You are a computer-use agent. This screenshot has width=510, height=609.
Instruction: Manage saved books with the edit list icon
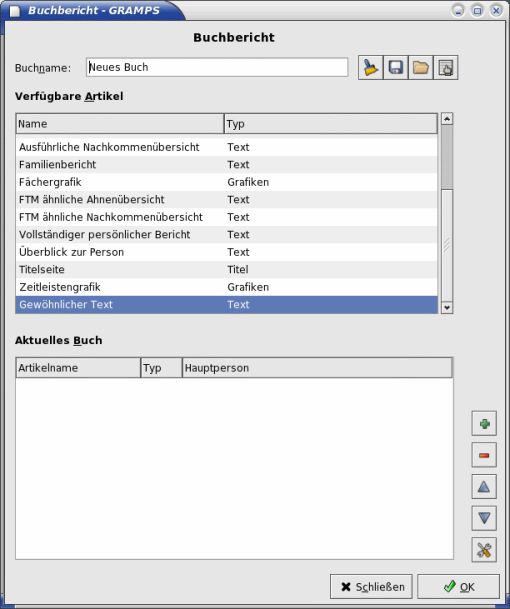446,68
